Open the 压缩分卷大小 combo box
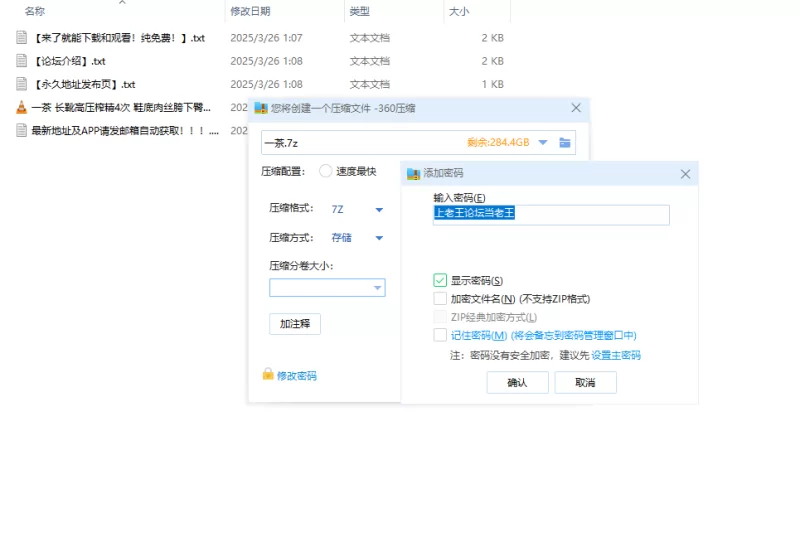This screenshot has height=552, width=800. [377, 288]
